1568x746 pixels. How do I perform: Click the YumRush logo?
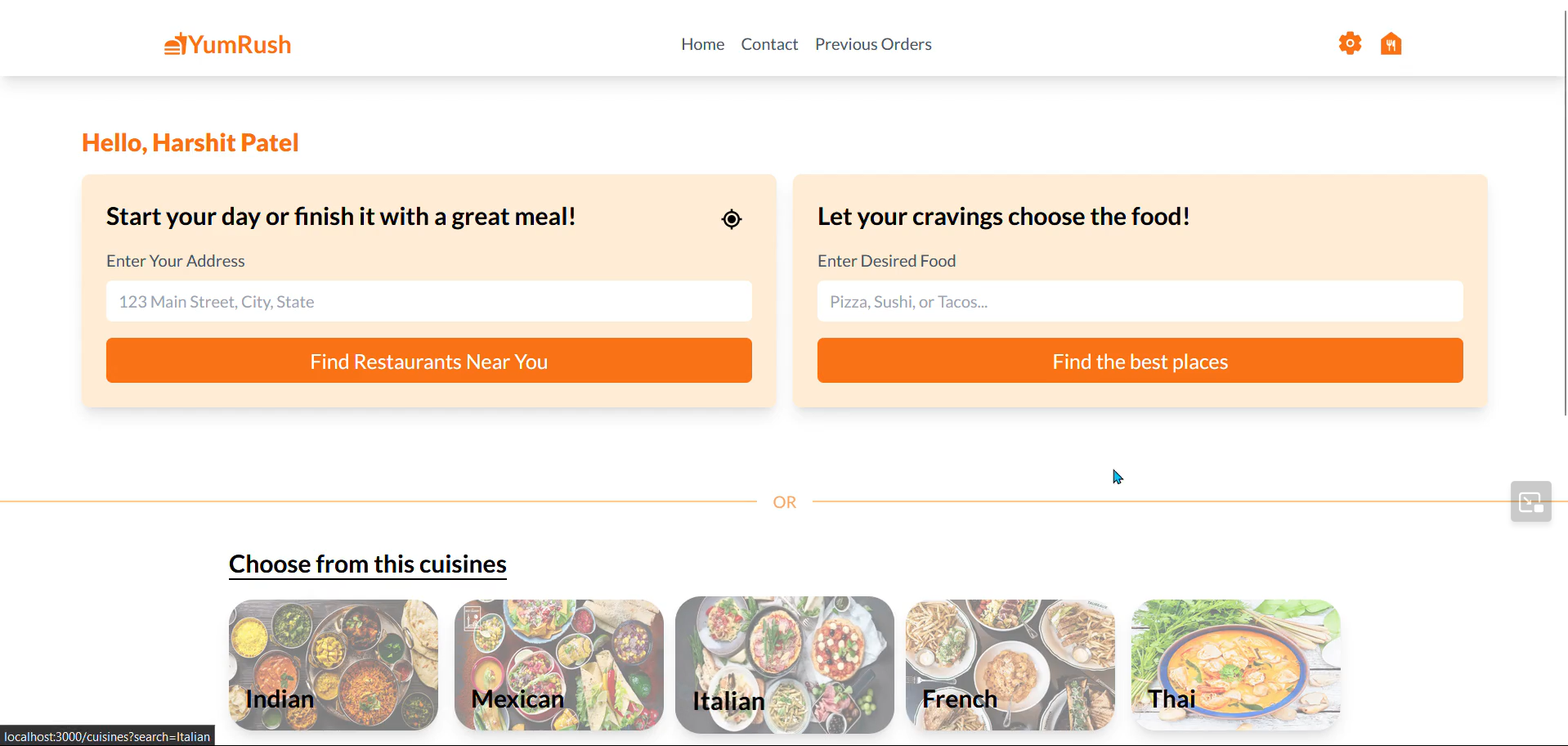(228, 44)
